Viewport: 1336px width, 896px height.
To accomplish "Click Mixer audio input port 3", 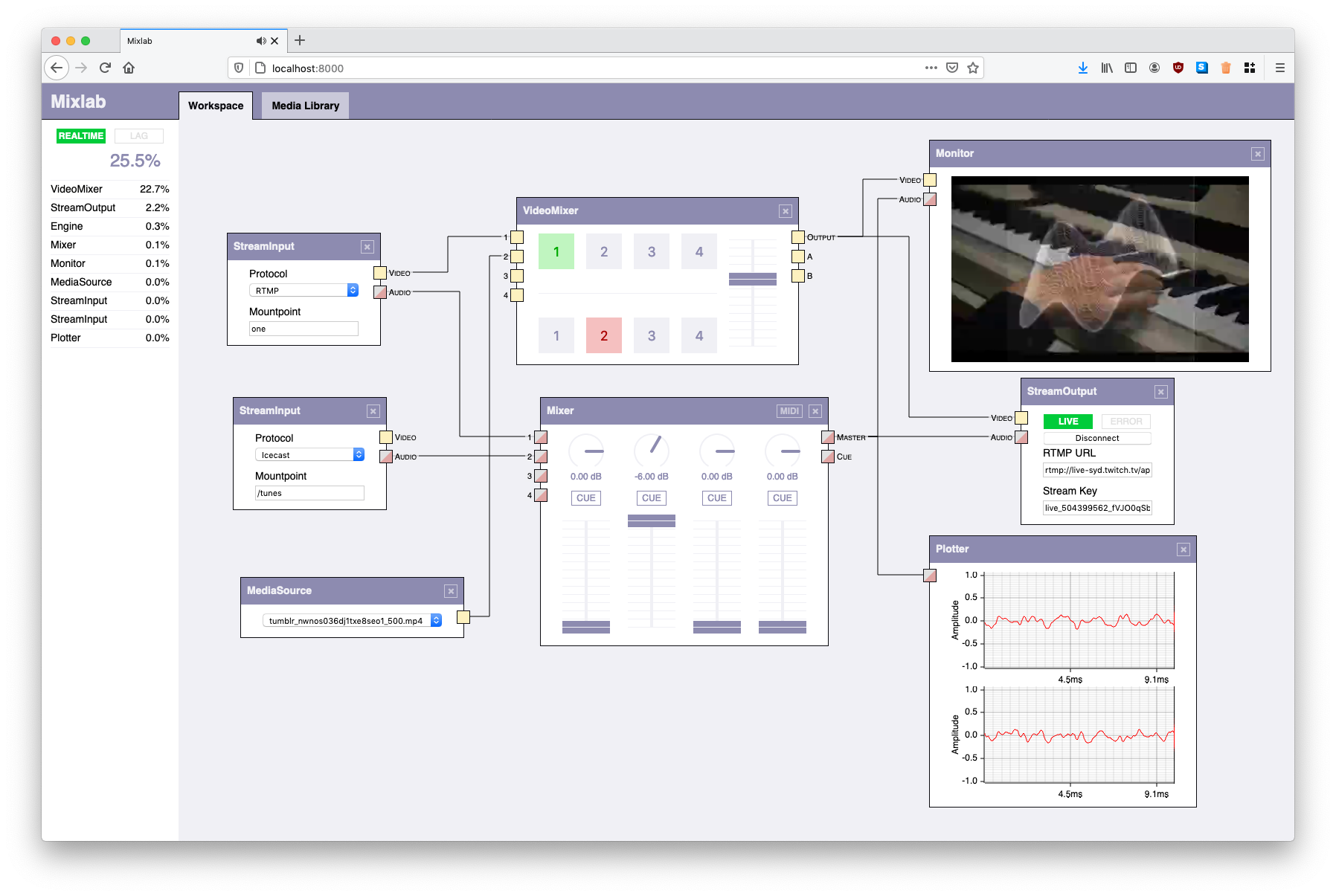I will (x=541, y=476).
